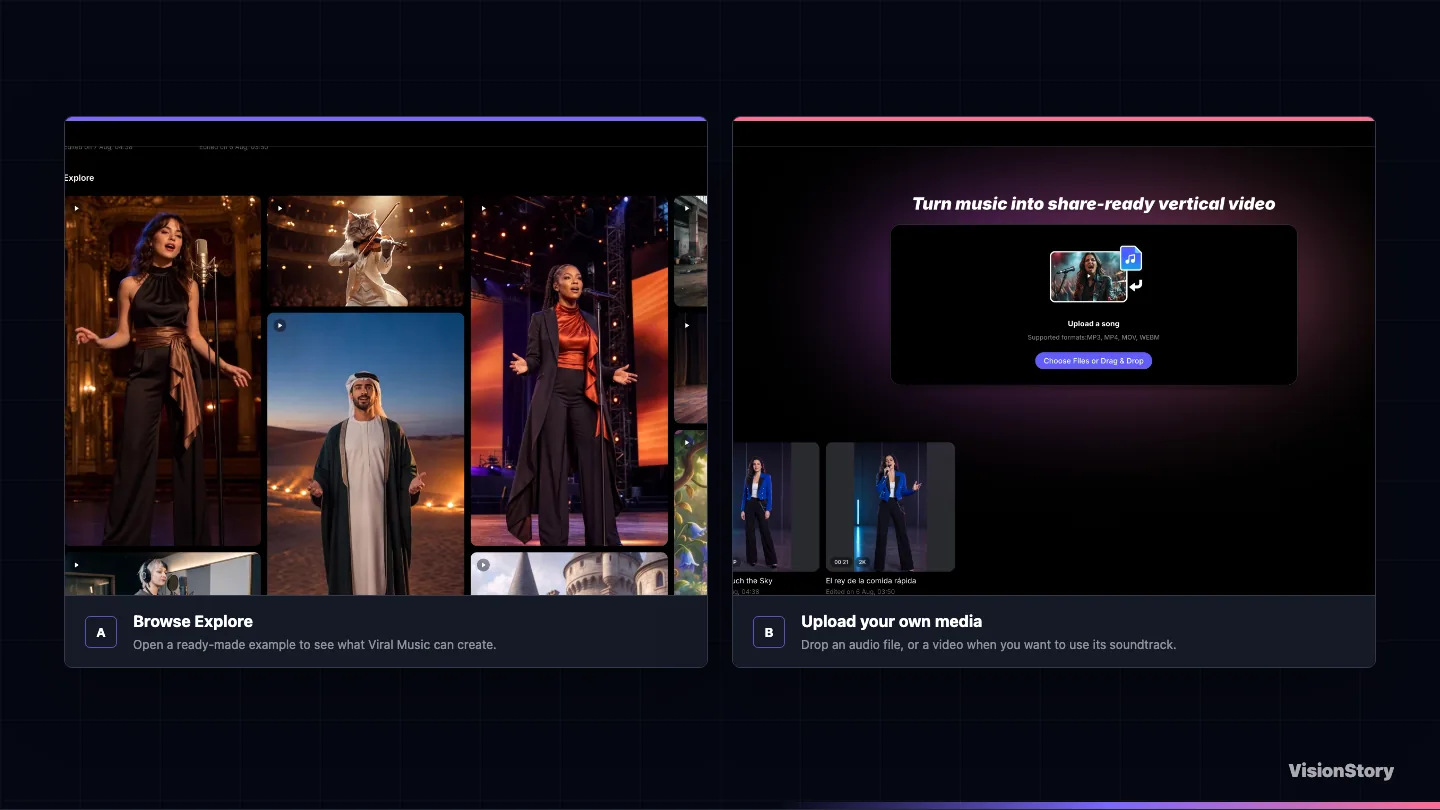Click the 2K resolution badge

tap(862, 562)
